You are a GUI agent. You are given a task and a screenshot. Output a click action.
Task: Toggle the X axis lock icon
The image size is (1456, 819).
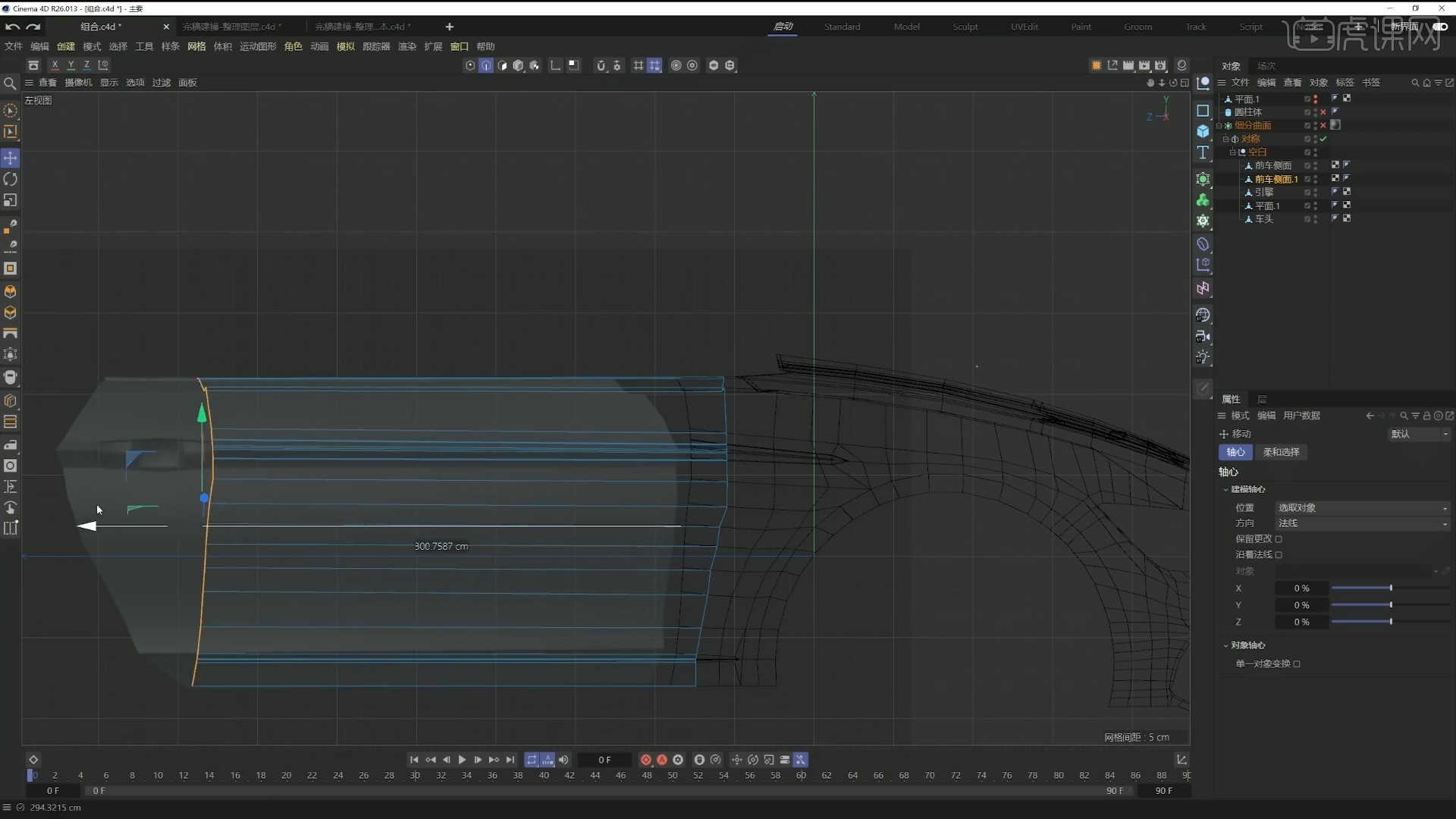pyautogui.click(x=55, y=65)
